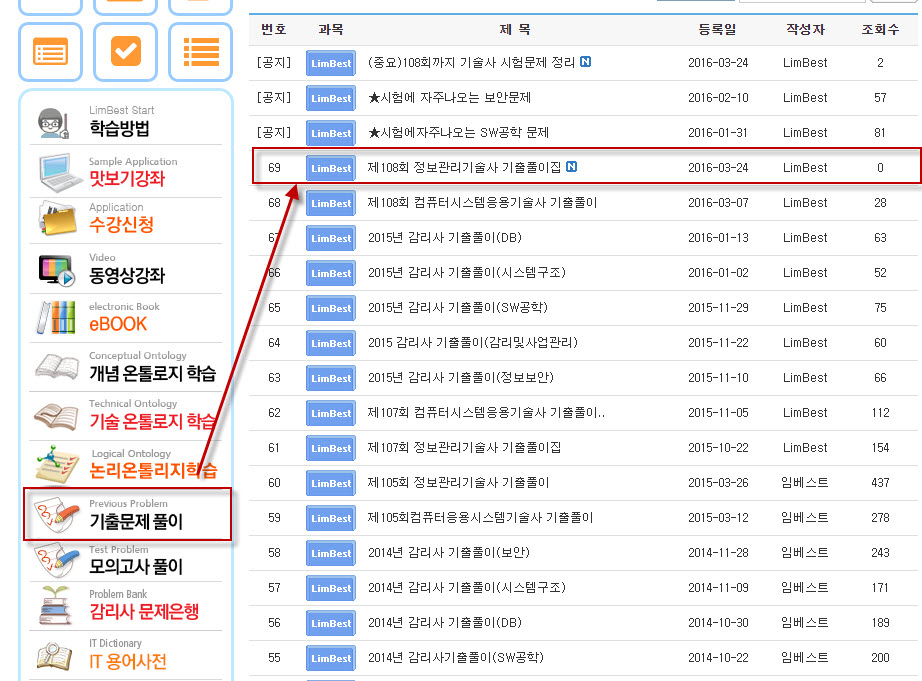Open post 제105회 정보관리기술사 기출풀이
The height and width of the screenshot is (681, 922).
458,483
